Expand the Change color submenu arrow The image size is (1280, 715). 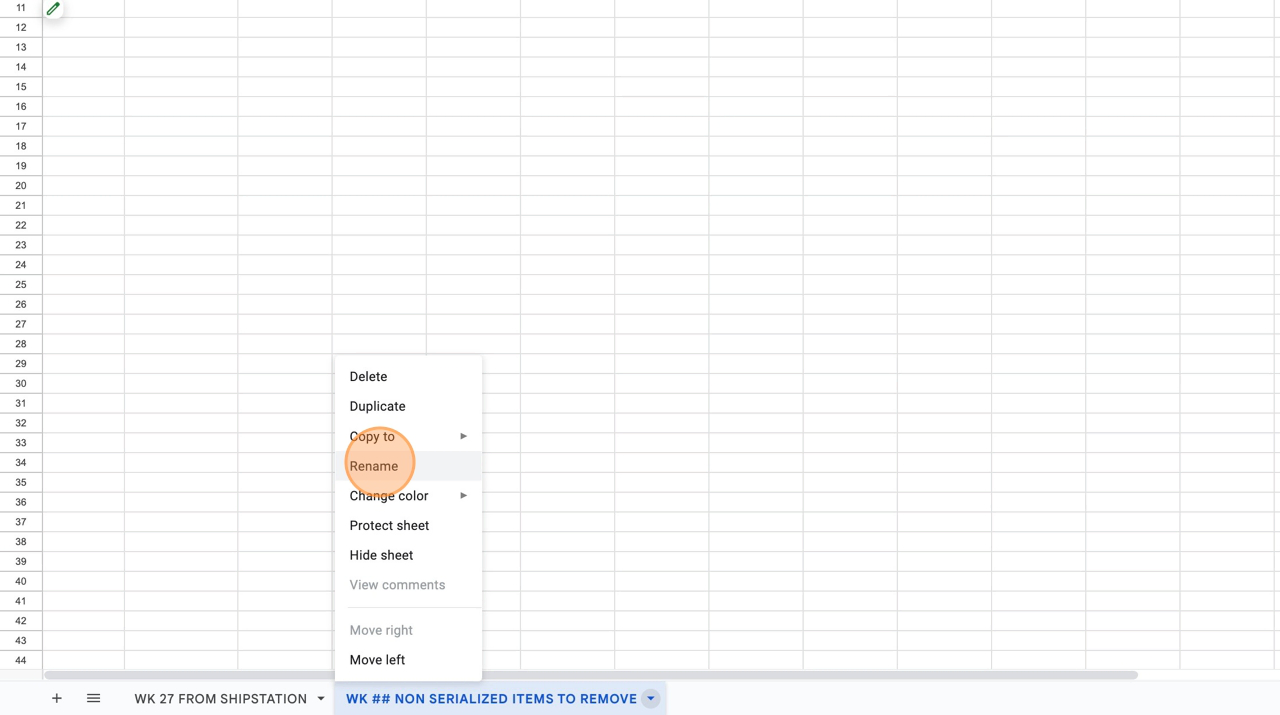pyautogui.click(x=463, y=496)
